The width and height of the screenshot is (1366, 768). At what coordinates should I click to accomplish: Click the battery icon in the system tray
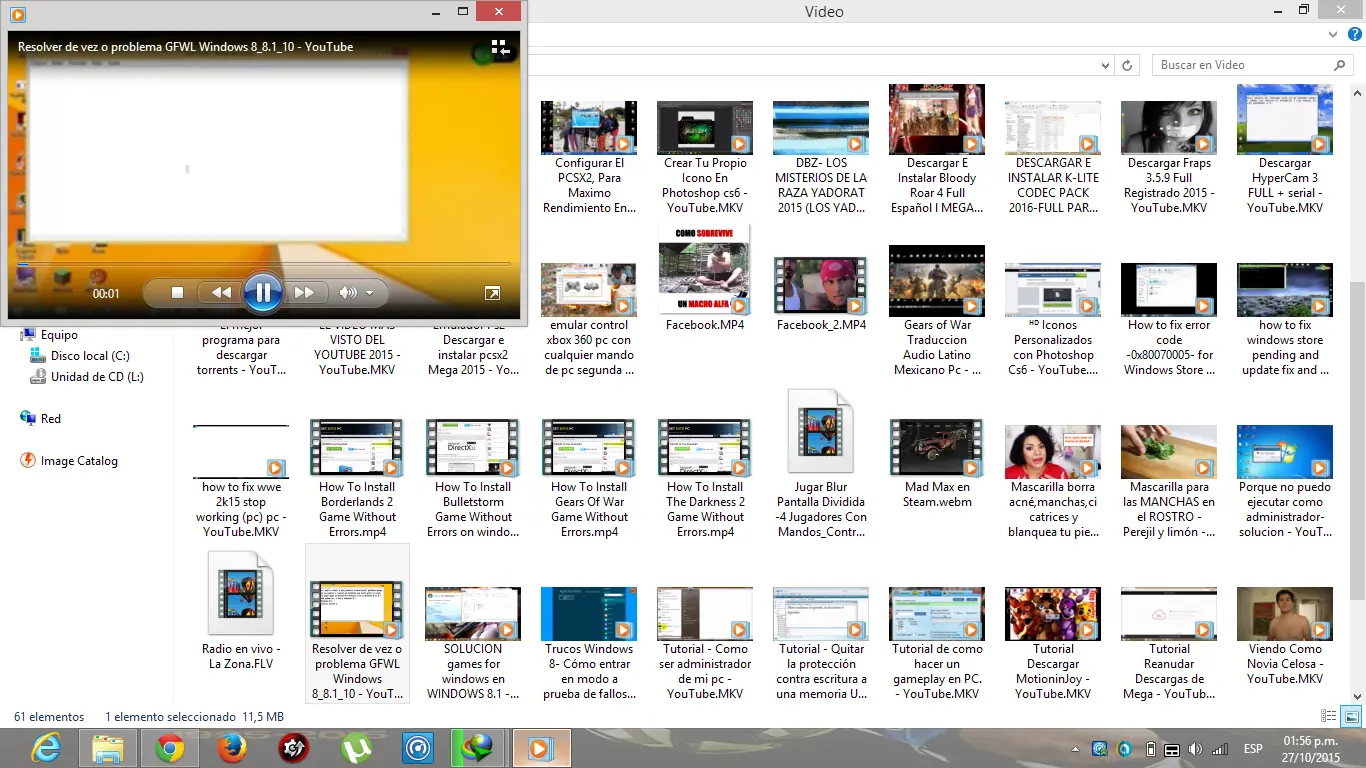click(1150, 748)
